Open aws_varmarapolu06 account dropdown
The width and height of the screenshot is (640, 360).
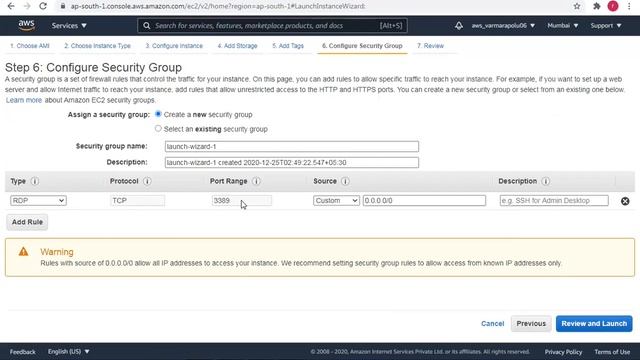click(x=503, y=26)
